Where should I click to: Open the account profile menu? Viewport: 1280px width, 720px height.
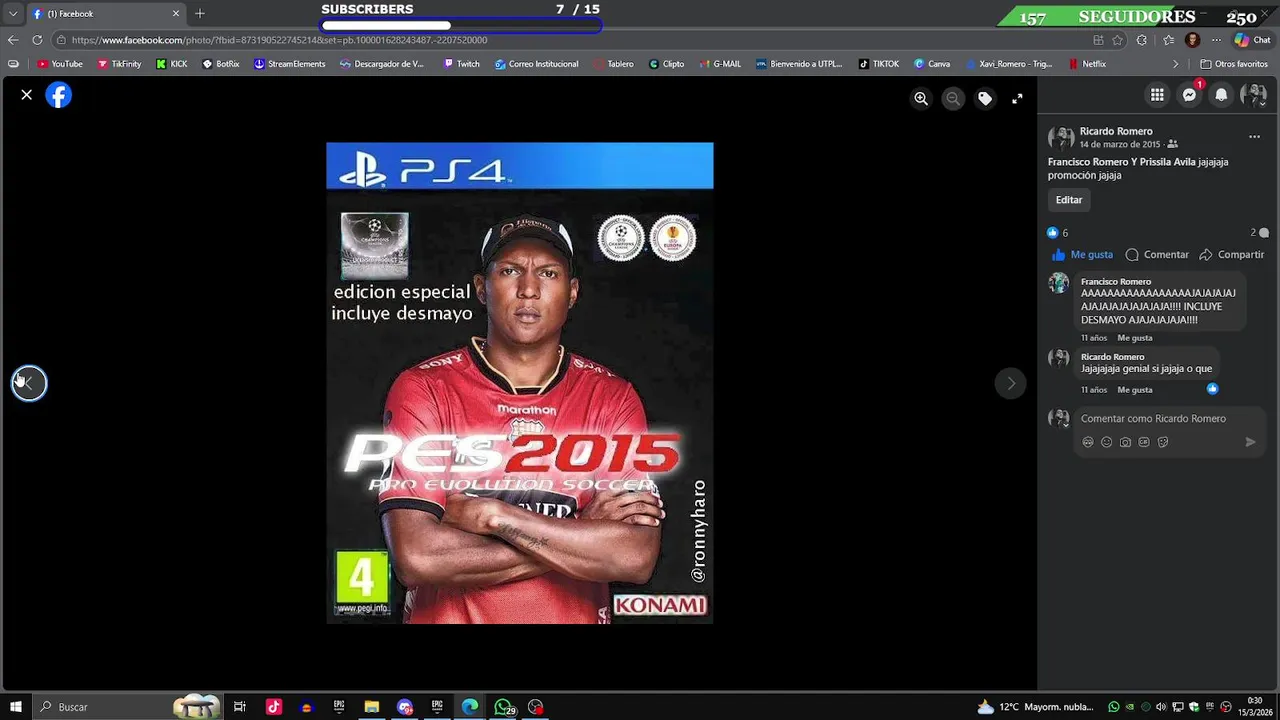click(x=1253, y=95)
